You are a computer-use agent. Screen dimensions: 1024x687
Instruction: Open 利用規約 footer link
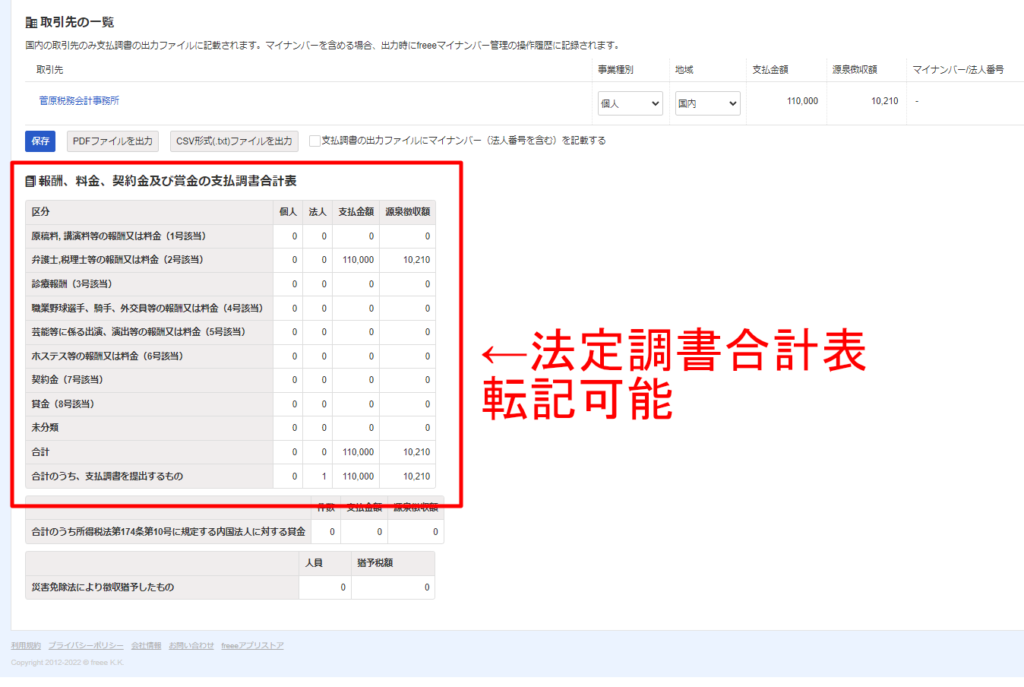[26, 645]
